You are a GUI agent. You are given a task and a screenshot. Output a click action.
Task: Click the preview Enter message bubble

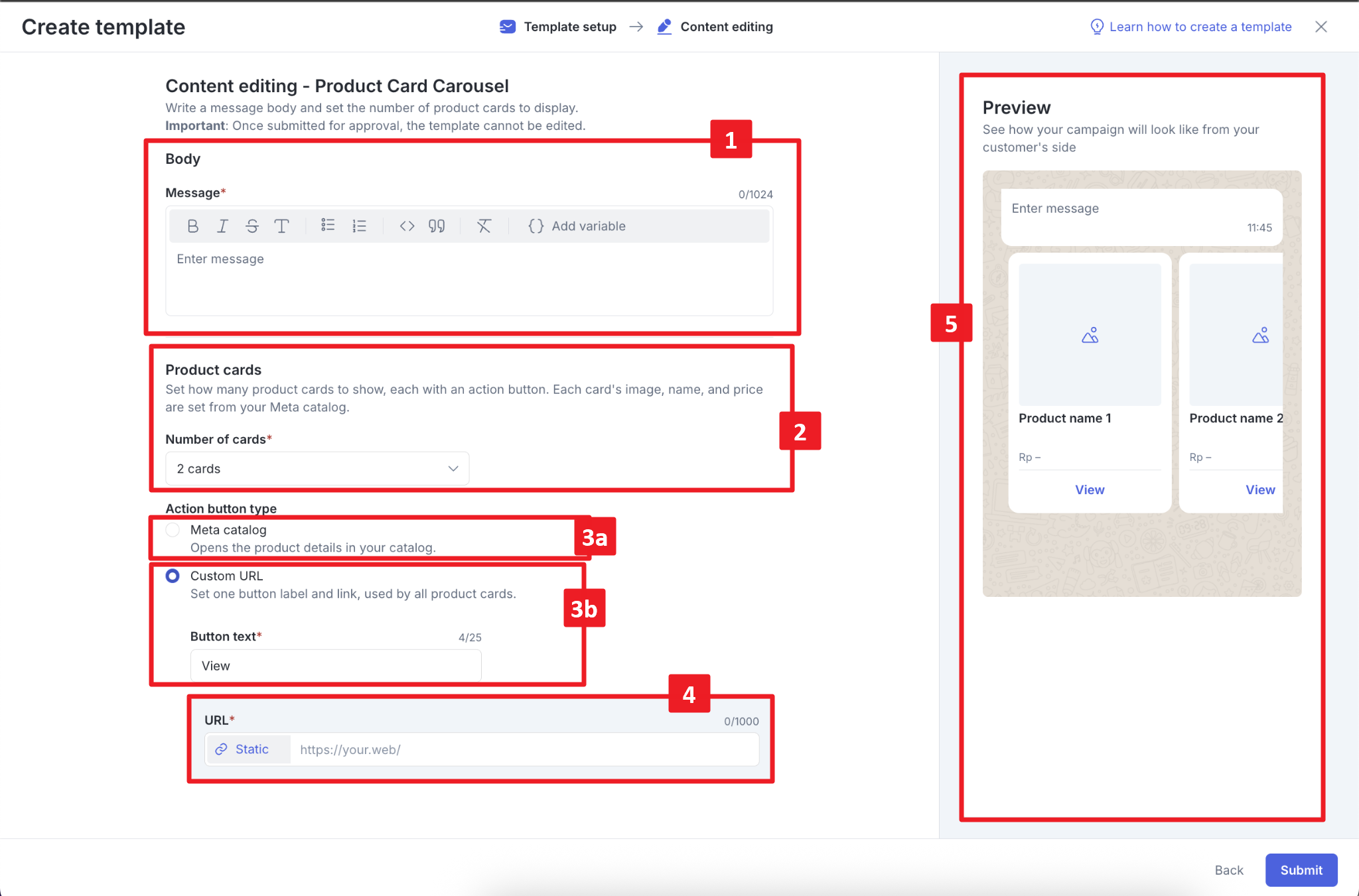tap(1141, 218)
